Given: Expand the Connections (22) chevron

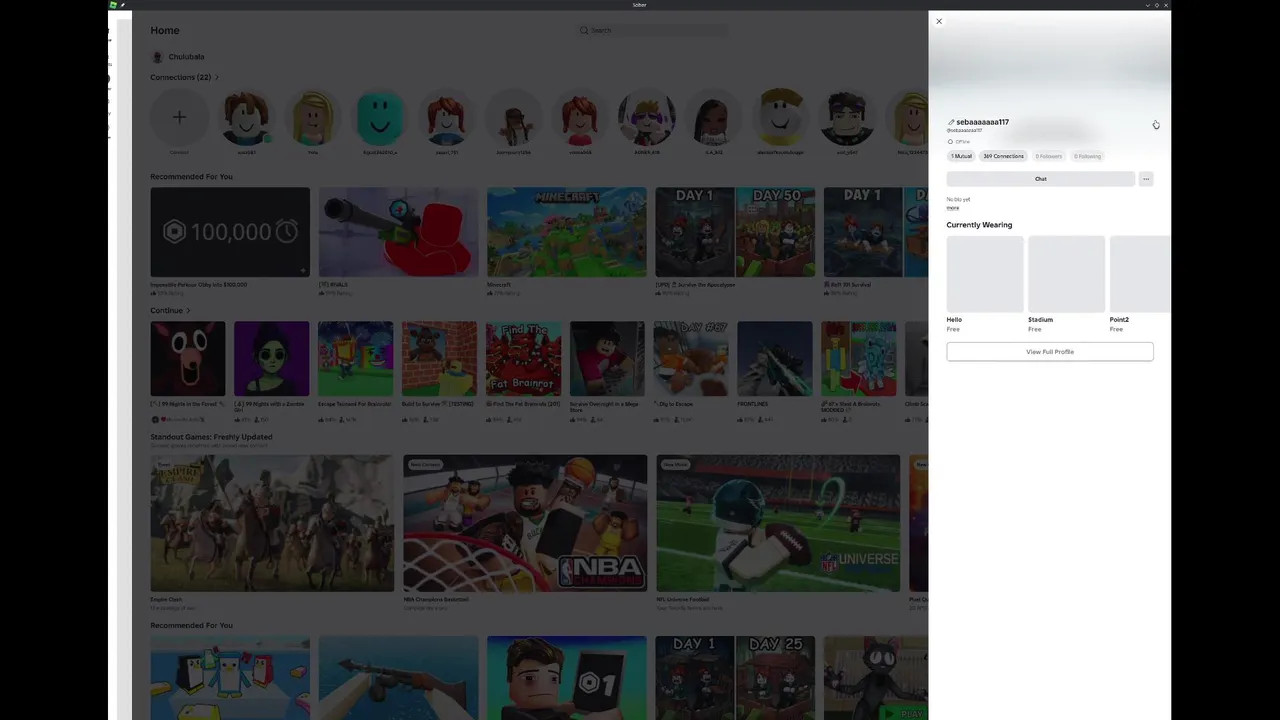Looking at the screenshot, I should tap(217, 77).
